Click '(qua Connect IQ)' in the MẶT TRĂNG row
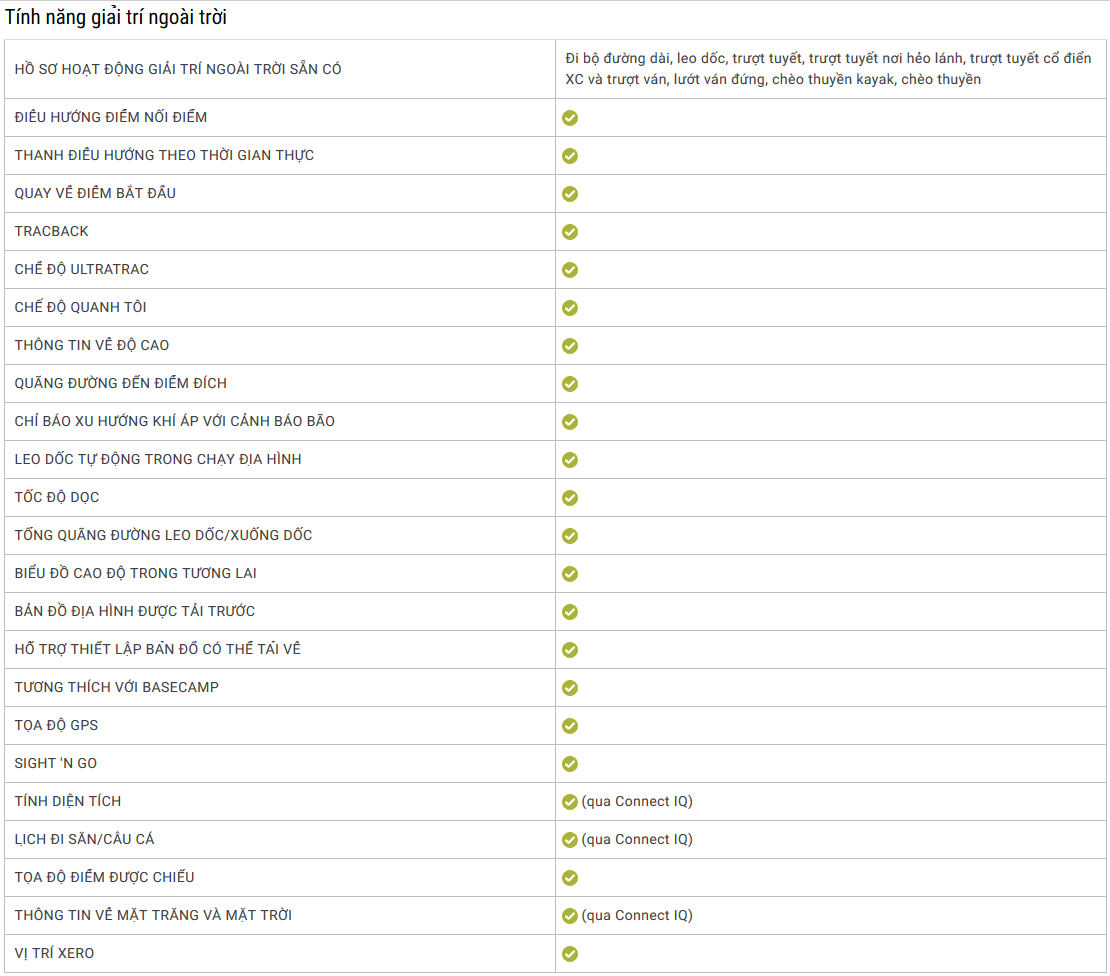This screenshot has height=976, width=1110. [x=637, y=916]
